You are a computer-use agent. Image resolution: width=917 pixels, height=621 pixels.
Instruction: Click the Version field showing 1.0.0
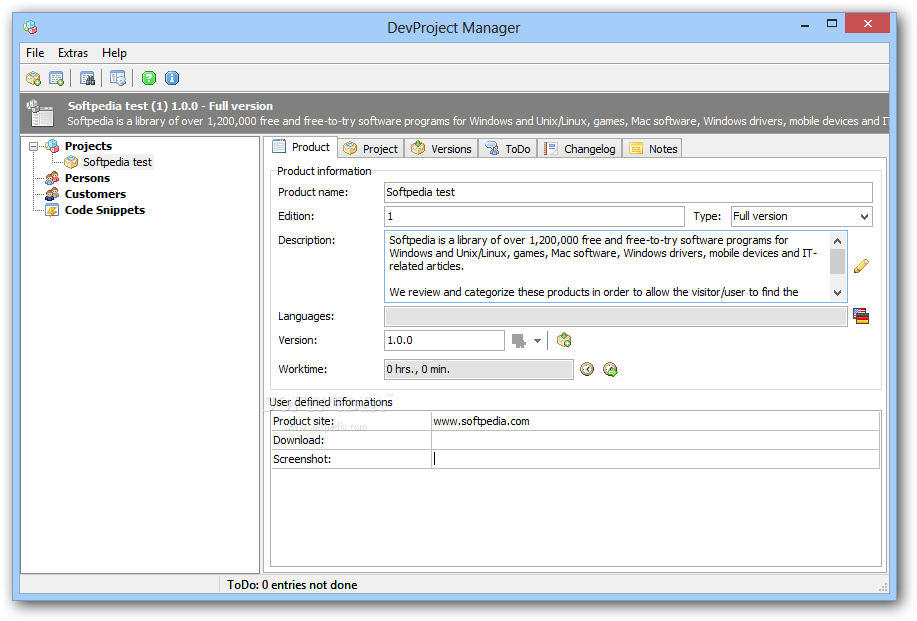click(444, 340)
